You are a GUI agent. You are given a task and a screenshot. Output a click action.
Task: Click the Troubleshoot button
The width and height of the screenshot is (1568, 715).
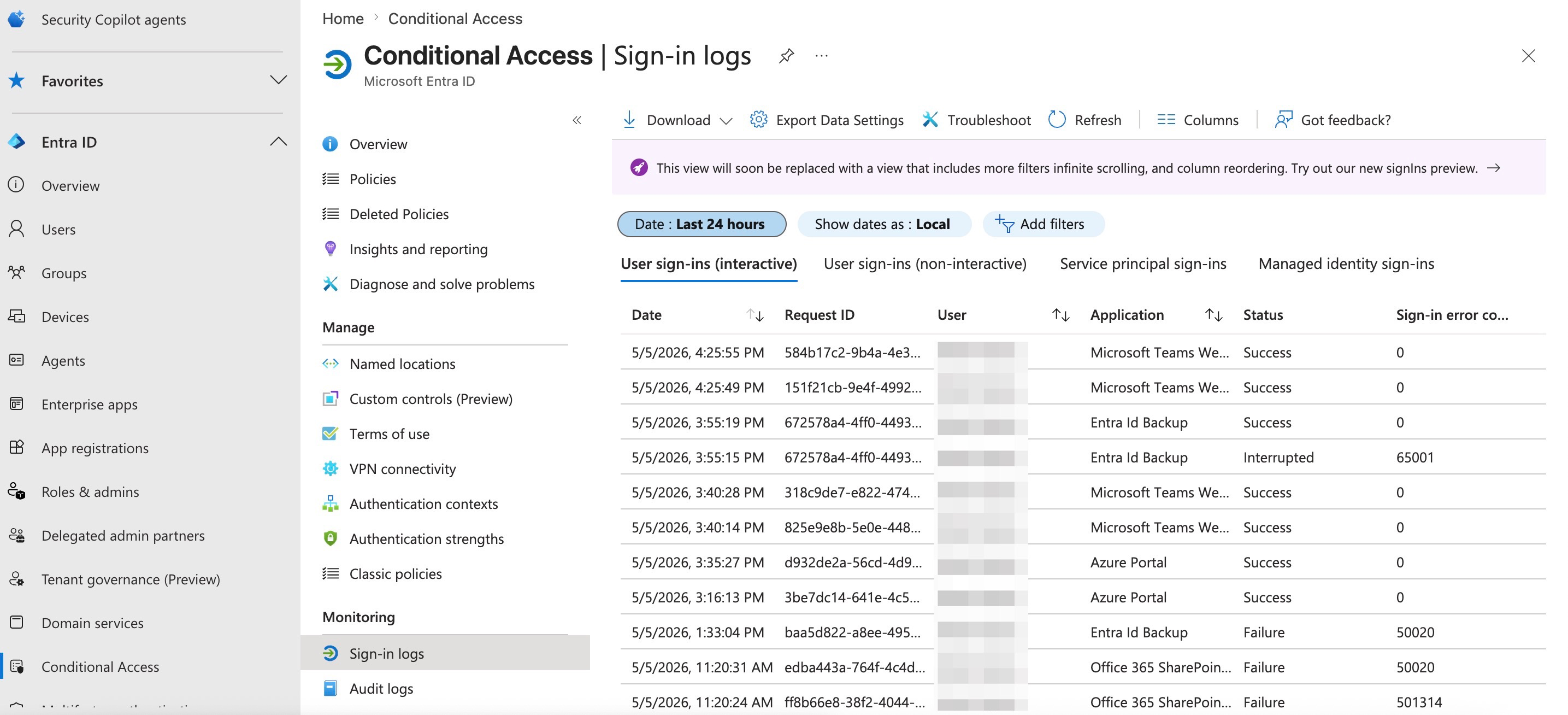click(976, 120)
